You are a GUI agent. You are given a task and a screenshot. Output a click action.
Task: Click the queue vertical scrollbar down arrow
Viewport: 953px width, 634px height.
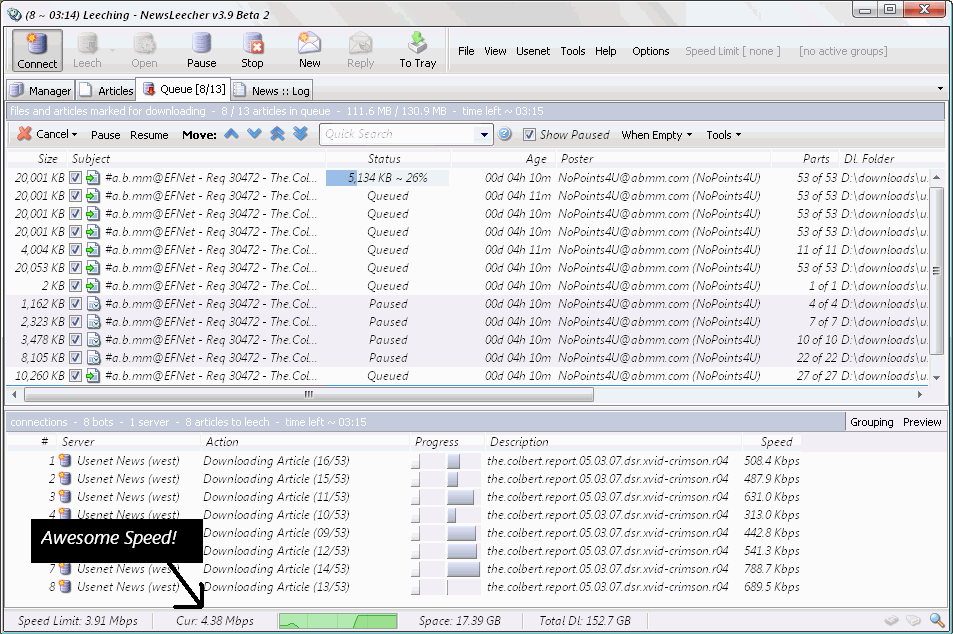[x=936, y=377]
